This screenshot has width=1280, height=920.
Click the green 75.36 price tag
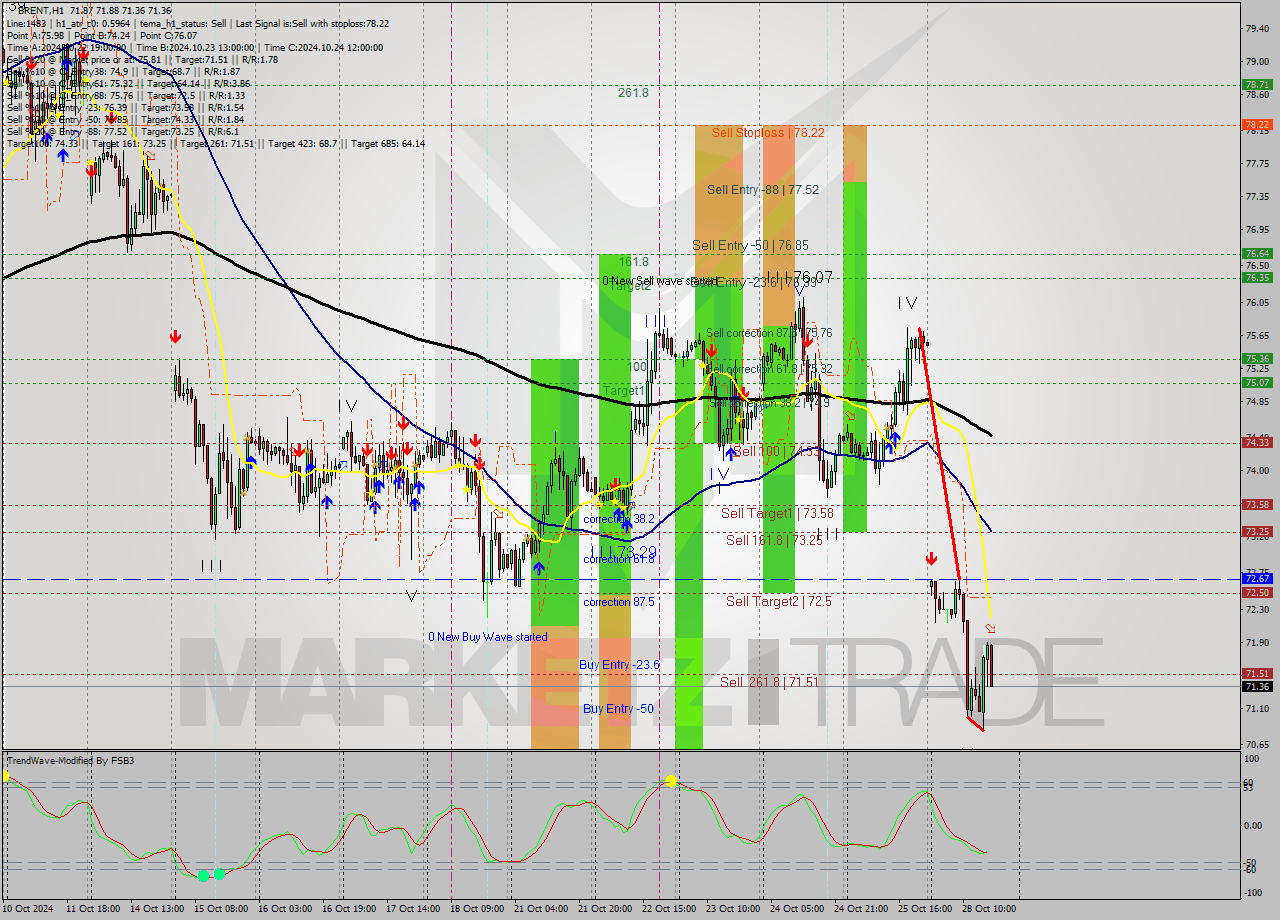click(x=1256, y=358)
